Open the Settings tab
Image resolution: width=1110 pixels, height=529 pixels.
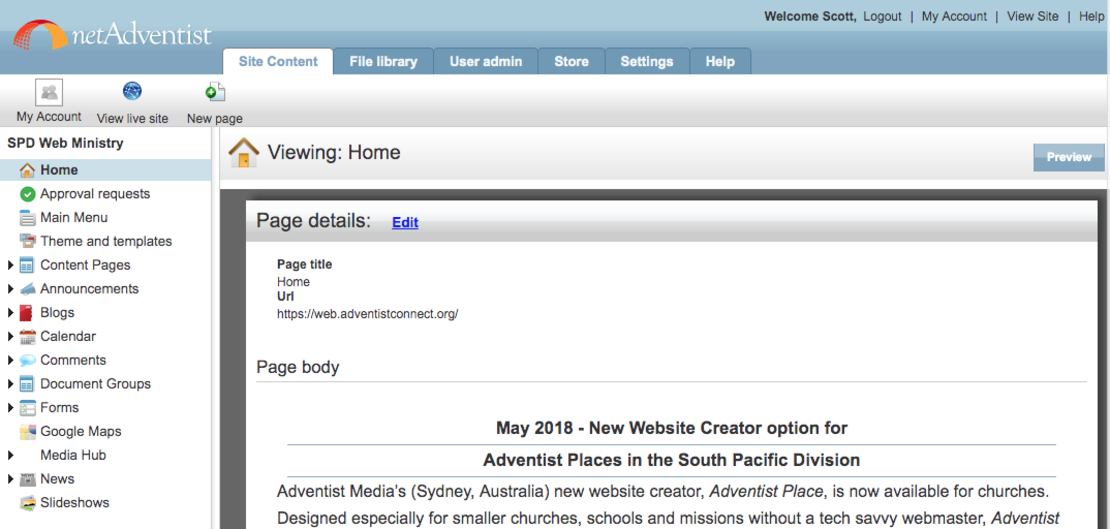[647, 62]
